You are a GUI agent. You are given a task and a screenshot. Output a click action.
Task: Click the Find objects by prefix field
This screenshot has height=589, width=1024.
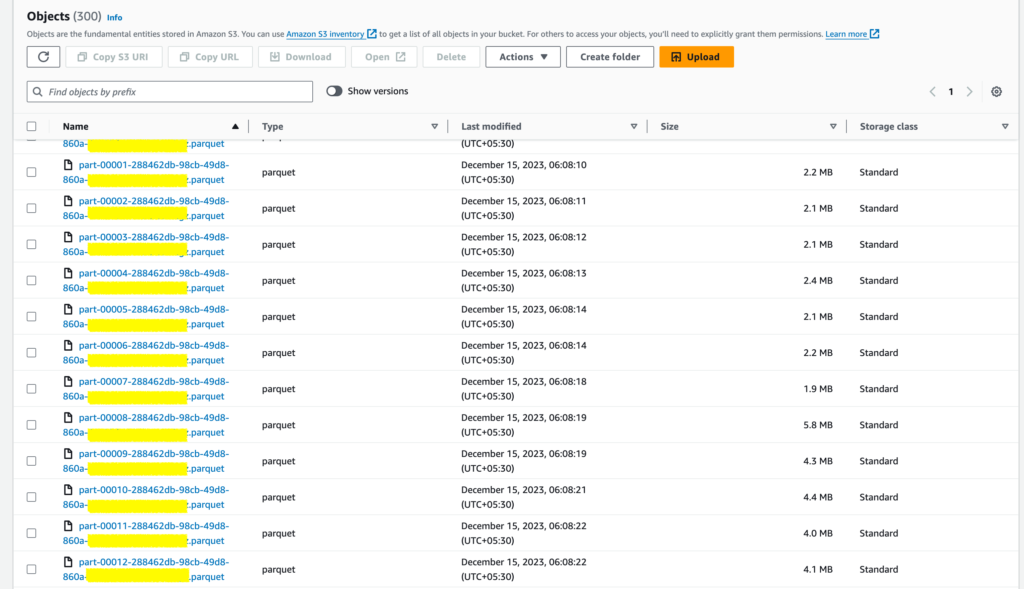coord(170,92)
